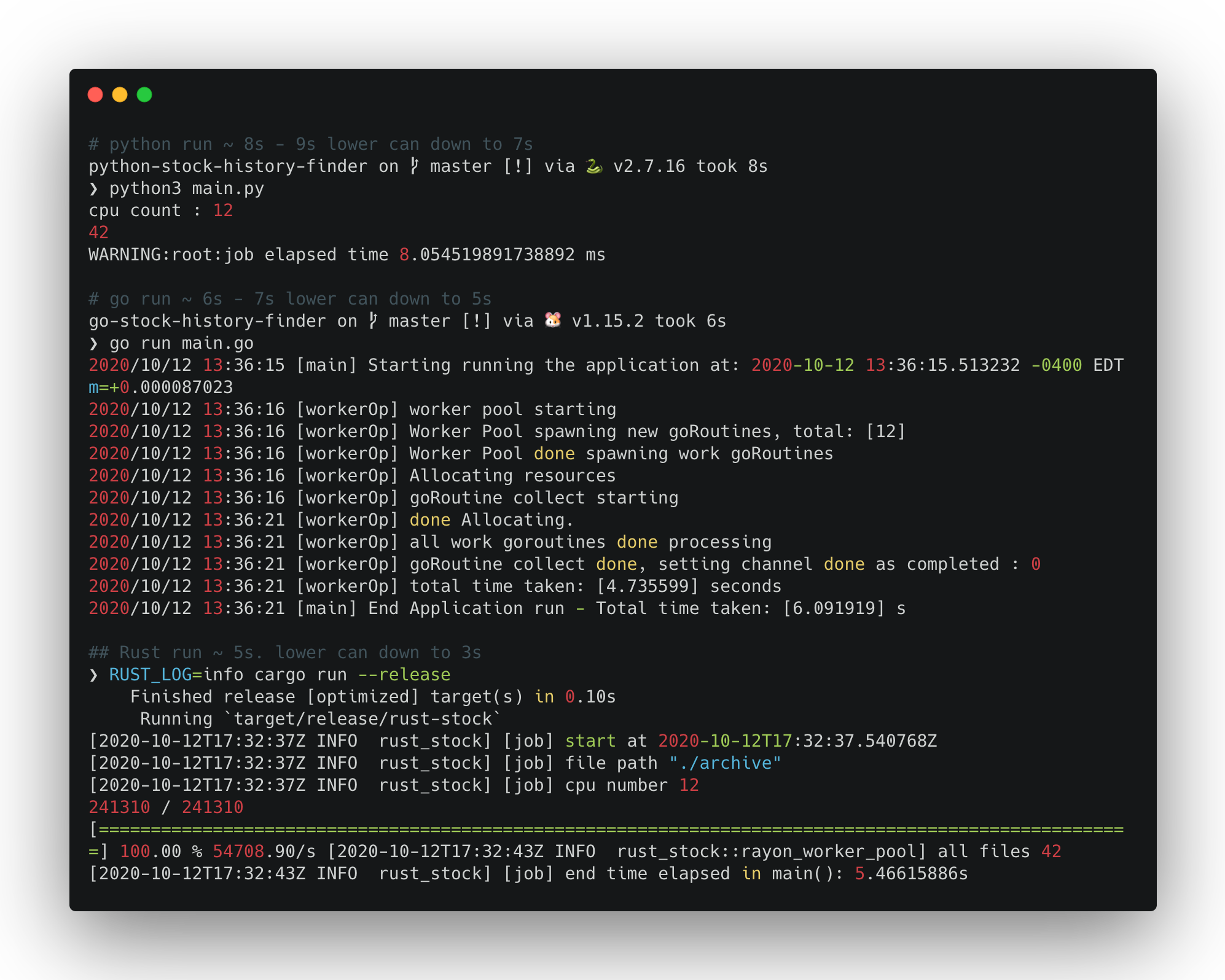Click the Python snake version icon
This screenshot has height=980, width=1225.
[593, 166]
